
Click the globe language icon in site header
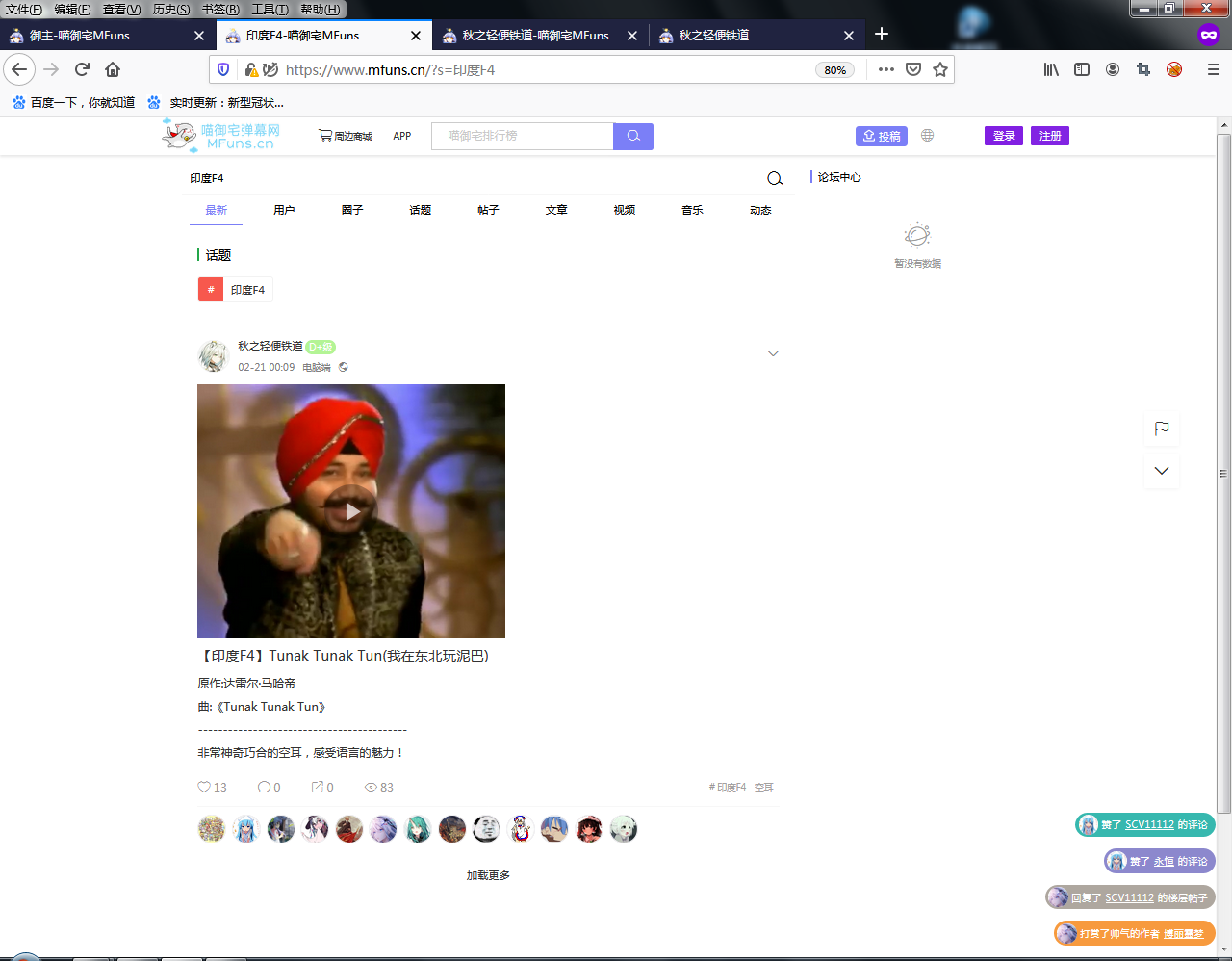(927, 136)
